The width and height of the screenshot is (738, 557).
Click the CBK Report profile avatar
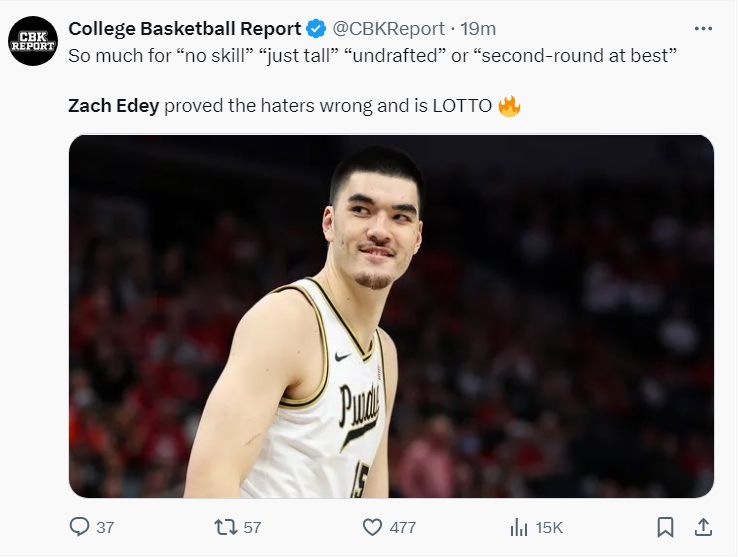[33, 41]
